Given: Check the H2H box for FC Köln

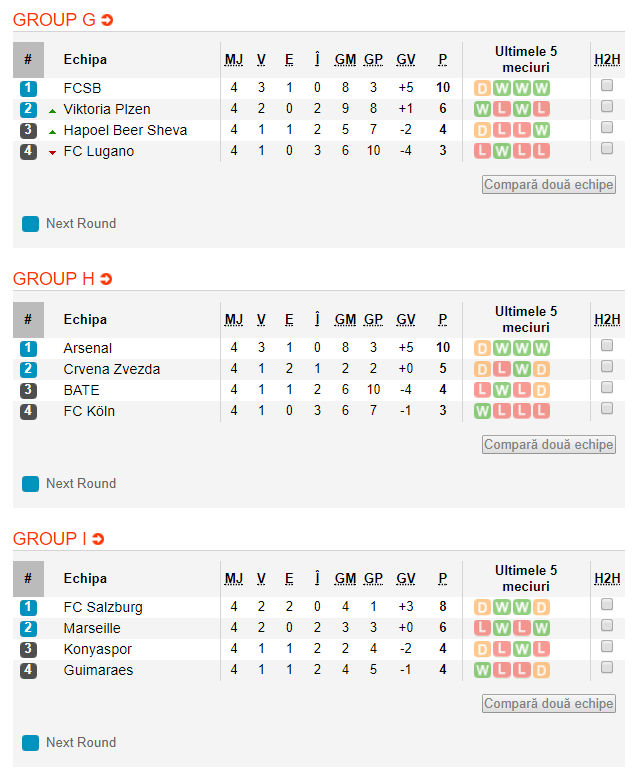Looking at the screenshot, I should coord(606,409).
